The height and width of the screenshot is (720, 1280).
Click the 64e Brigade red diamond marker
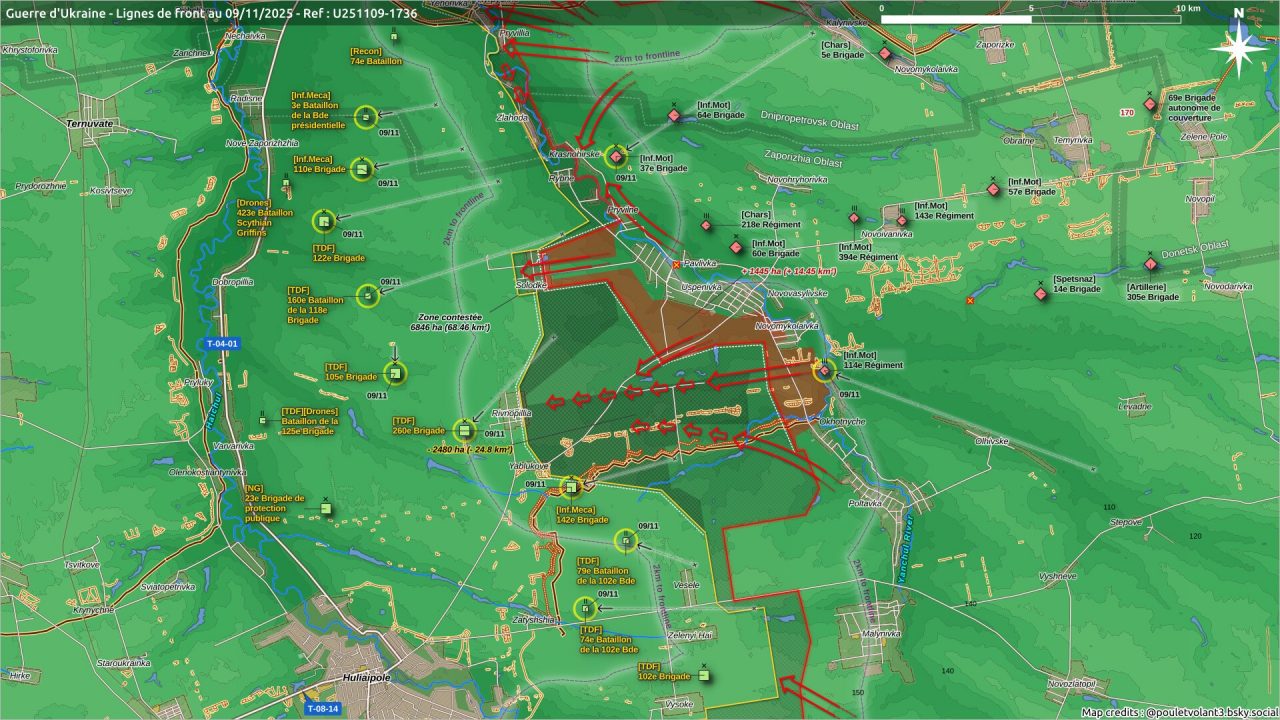tap(674, 116)
